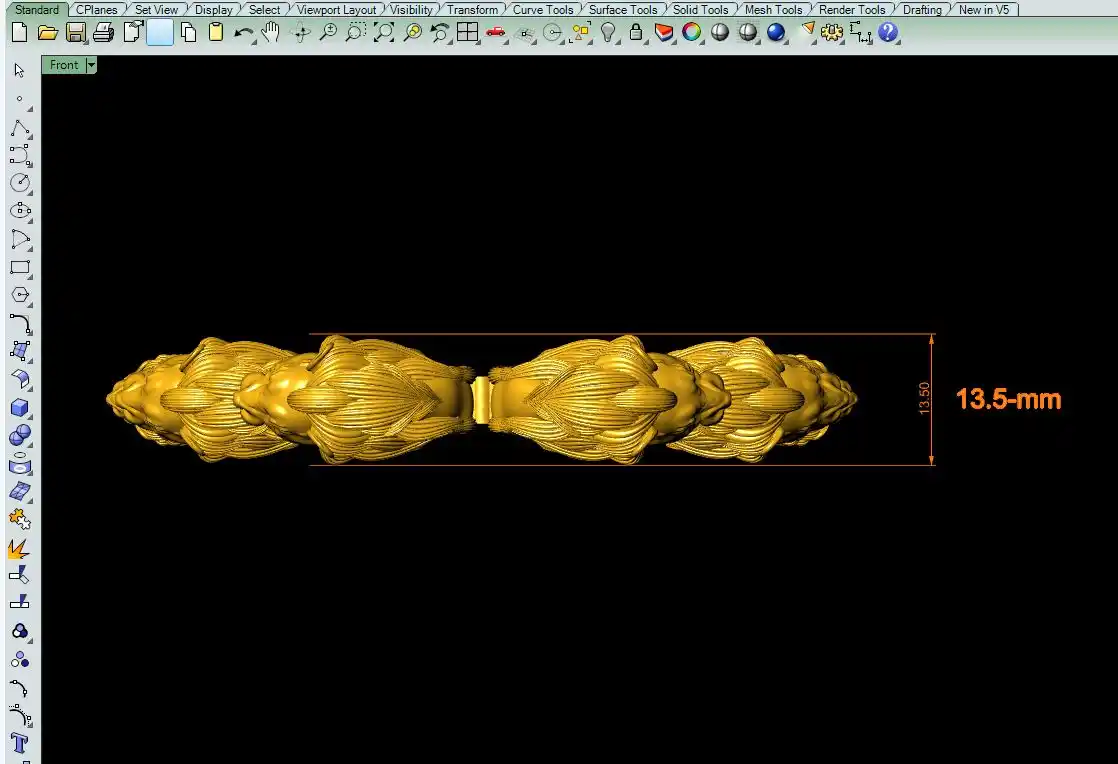The image size is (1118, 764).
Task: Select the Pan hand tool
Action: coord(271,33)
